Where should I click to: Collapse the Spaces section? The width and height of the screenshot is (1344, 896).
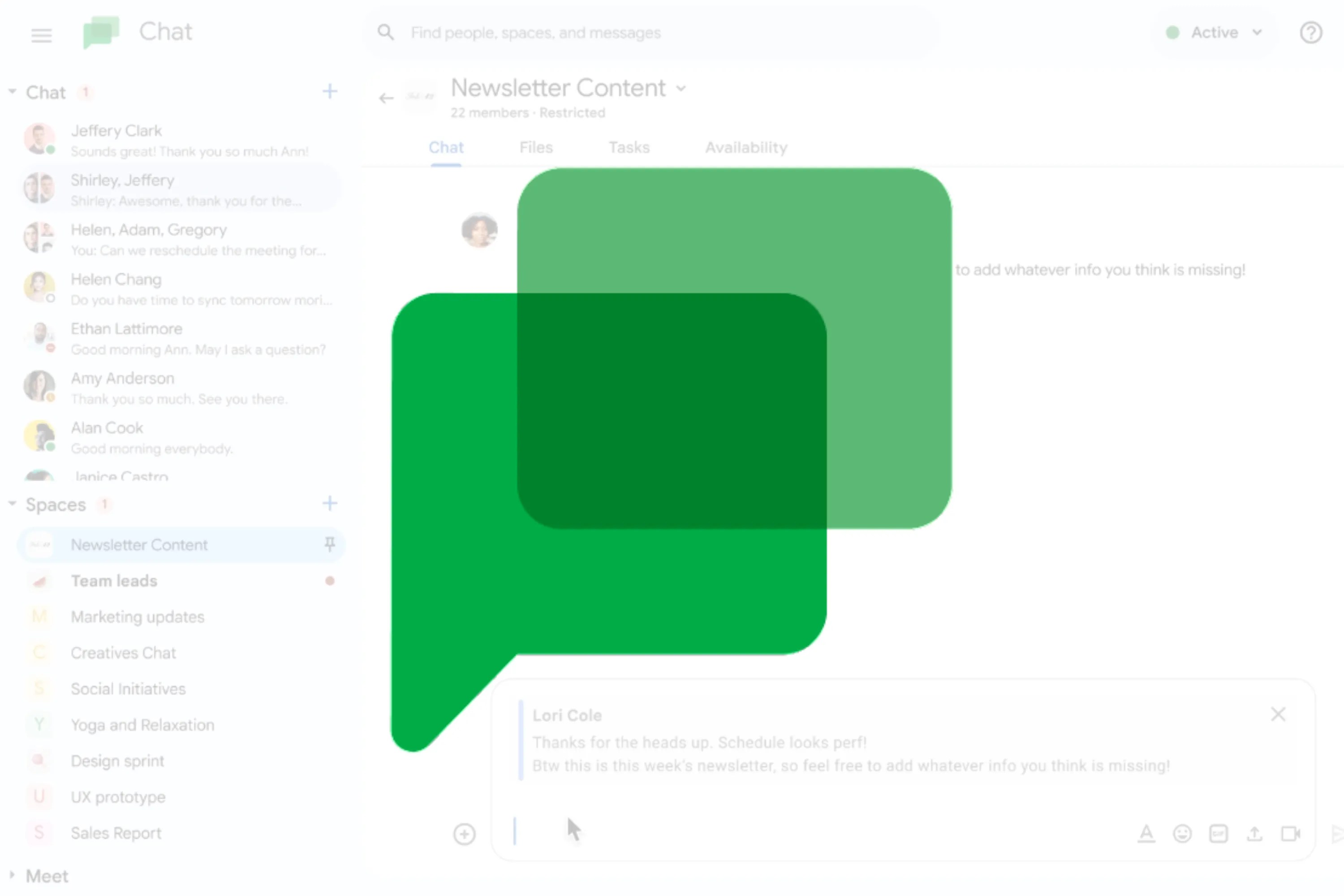pyautogui.click(x=12, y=504)
